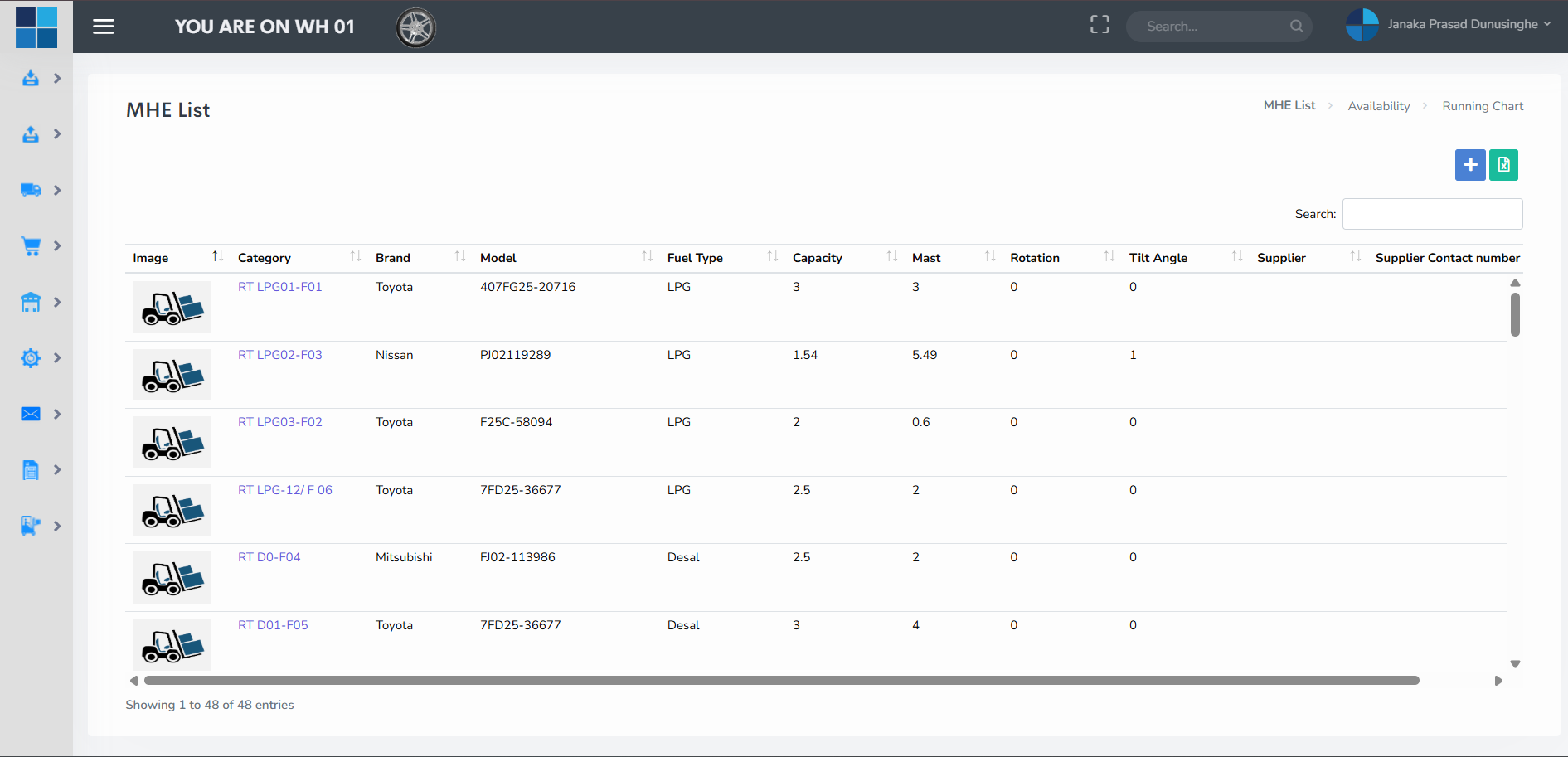The width and height of the screenshot is (1568, 757).
Task: Expand chevron next to gear sidebar item
Action: pyautogui.click(x=57, y=358)
